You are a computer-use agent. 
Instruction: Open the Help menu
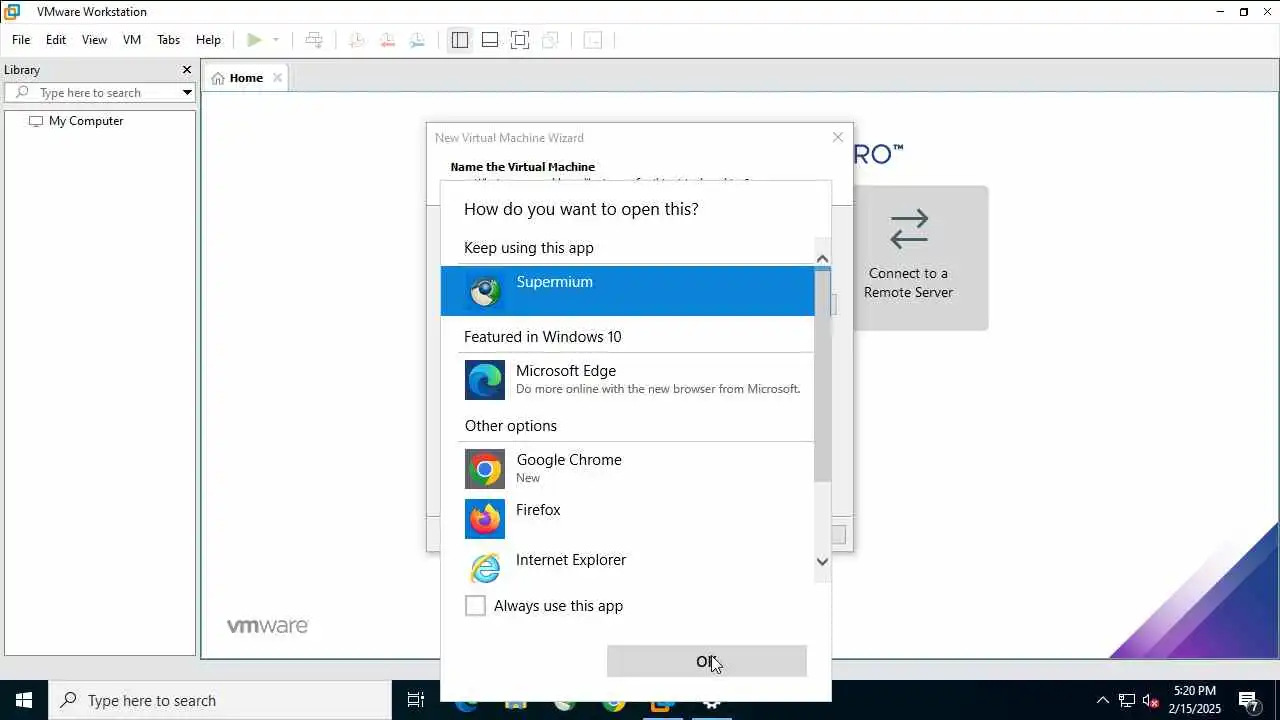208,40
